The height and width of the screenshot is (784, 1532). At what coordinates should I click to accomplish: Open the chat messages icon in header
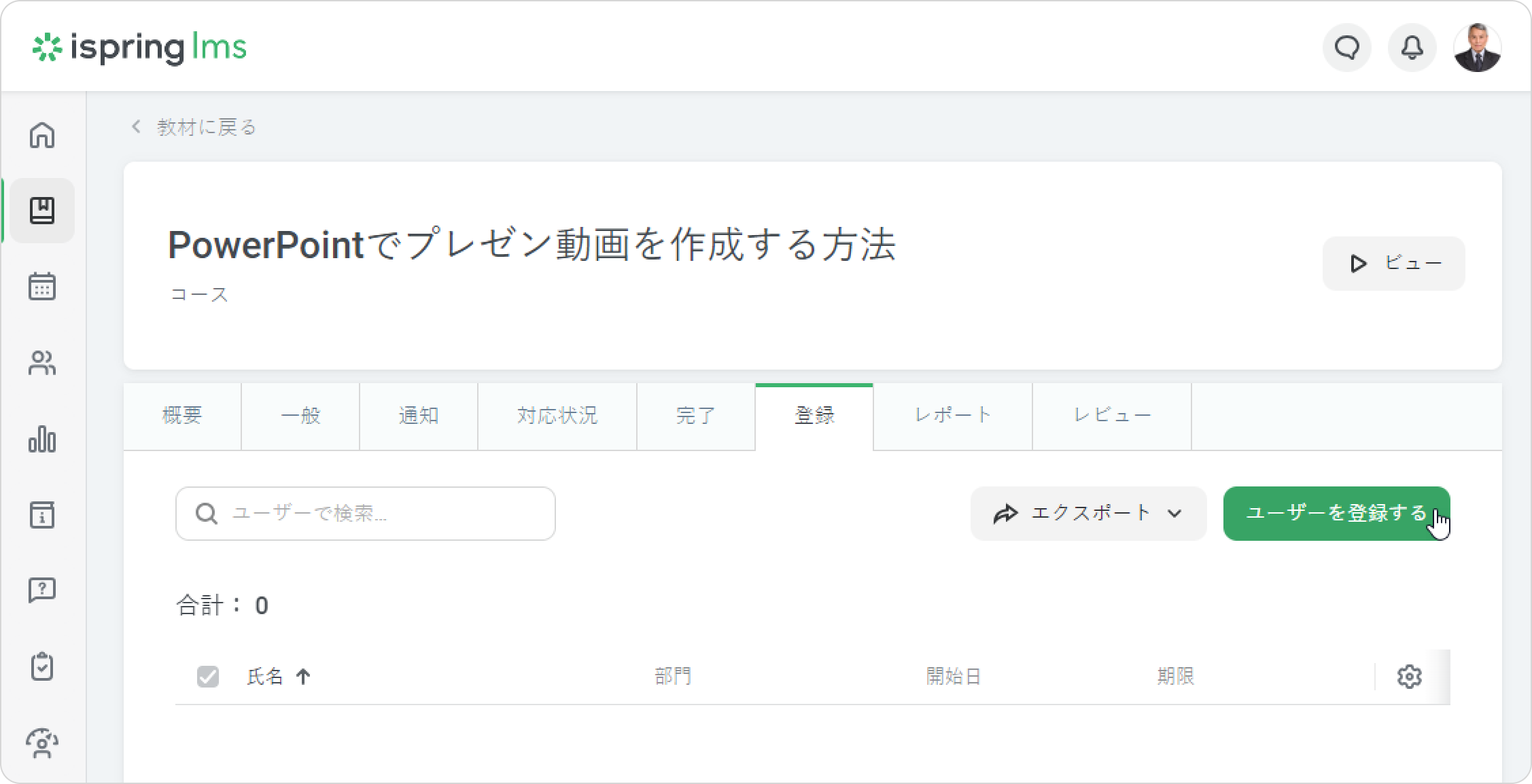[1346, 48]
